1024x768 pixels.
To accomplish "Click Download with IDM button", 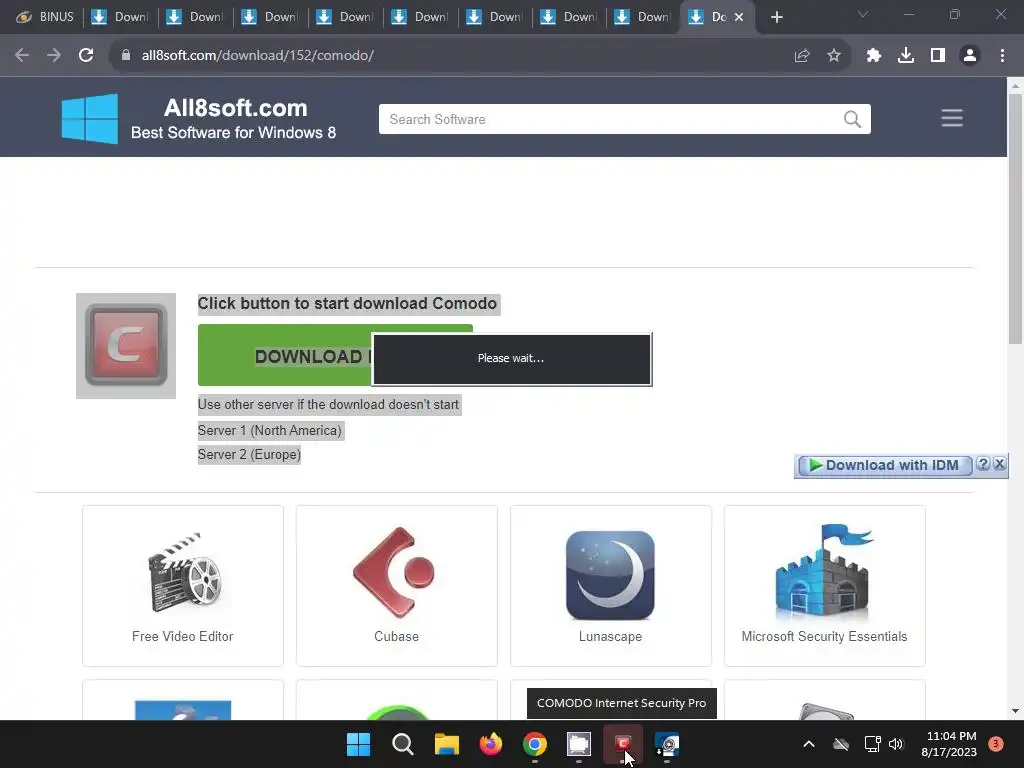I will click(x=884, y=465).
